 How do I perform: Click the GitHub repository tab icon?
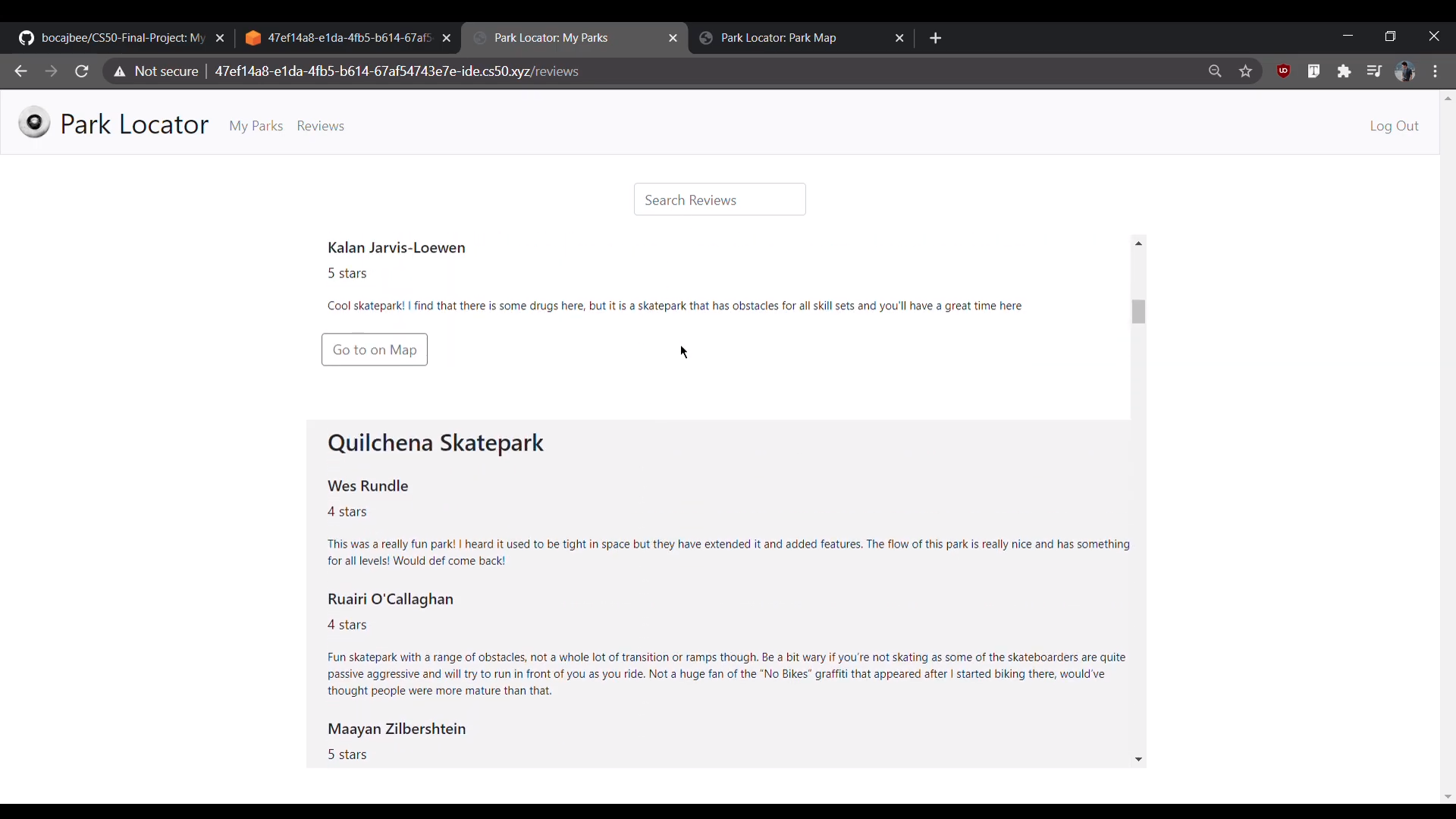point(27,38)
